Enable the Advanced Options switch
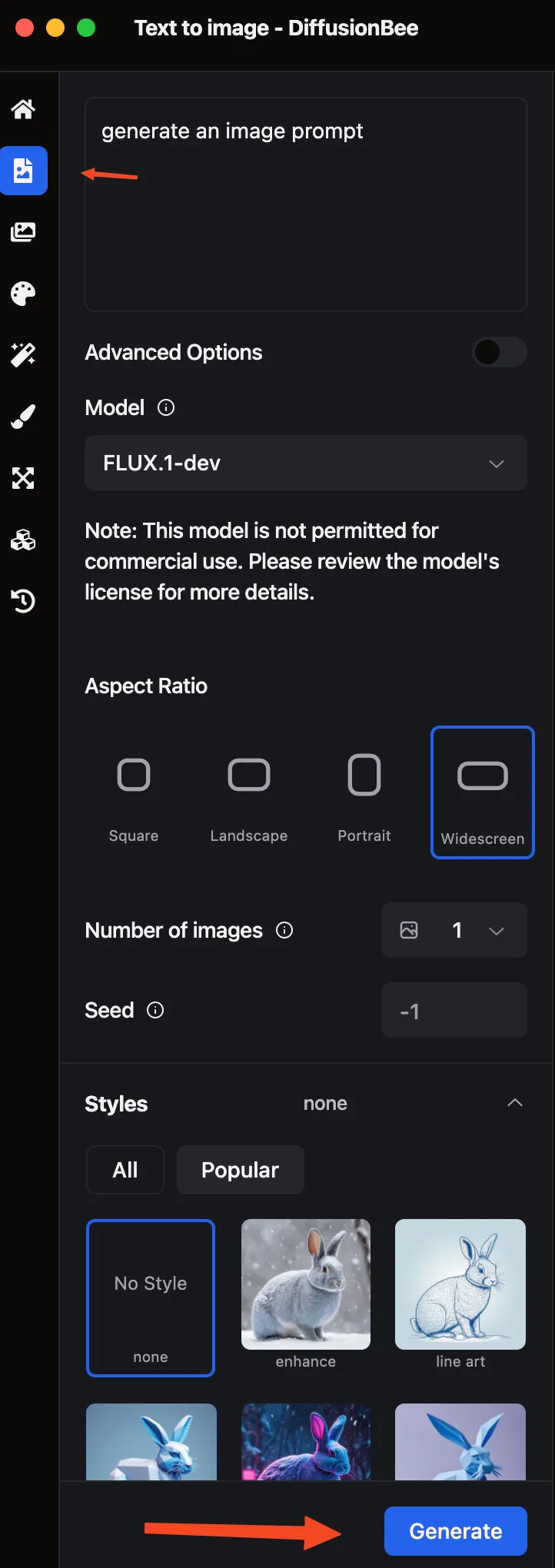Image resolution: width=555 pixels, height=1568 pixels. coord(498,352)
